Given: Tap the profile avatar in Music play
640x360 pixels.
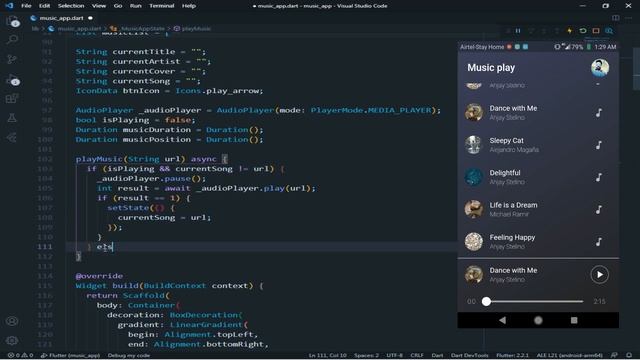Looking at the screenshot, I should click(600, 68).
